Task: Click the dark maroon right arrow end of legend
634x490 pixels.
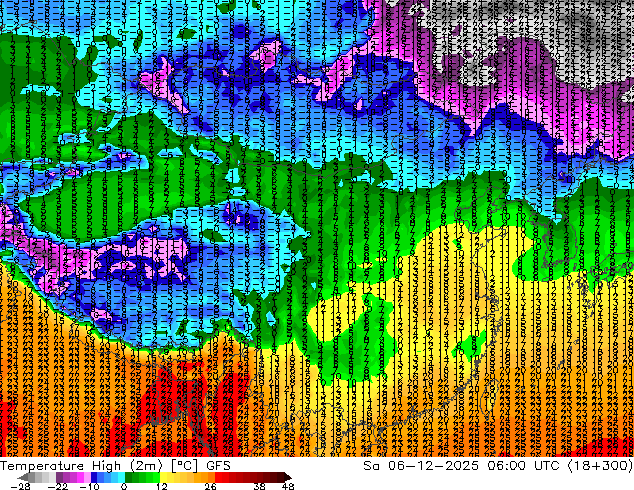Action: coord(287,477)
